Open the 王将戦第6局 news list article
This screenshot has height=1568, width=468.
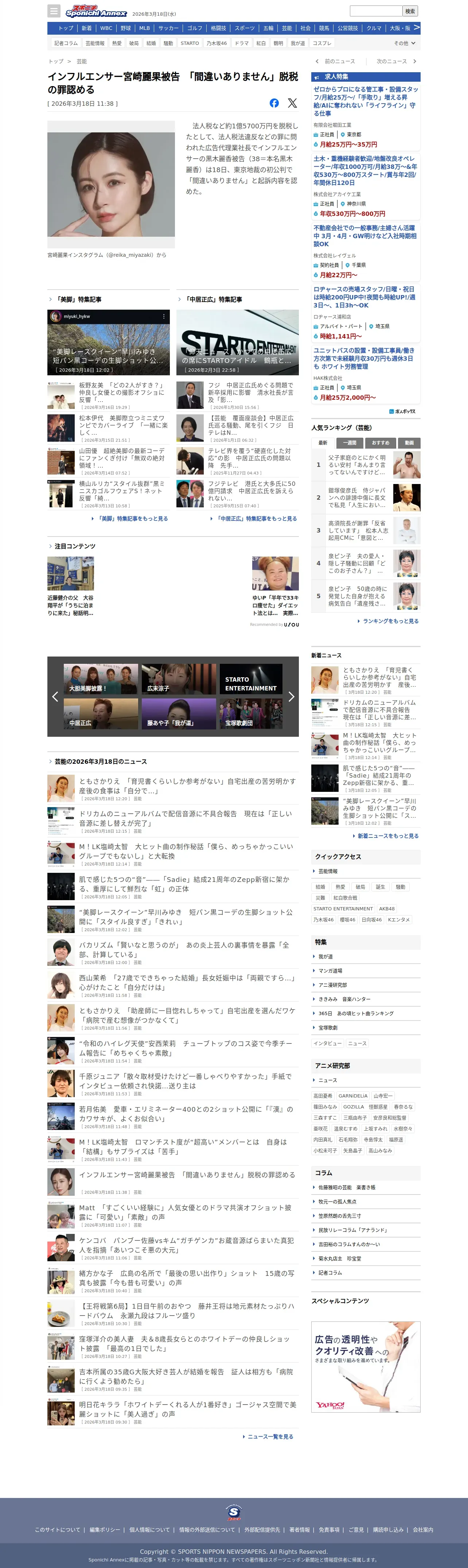(x=173, y=1313)
